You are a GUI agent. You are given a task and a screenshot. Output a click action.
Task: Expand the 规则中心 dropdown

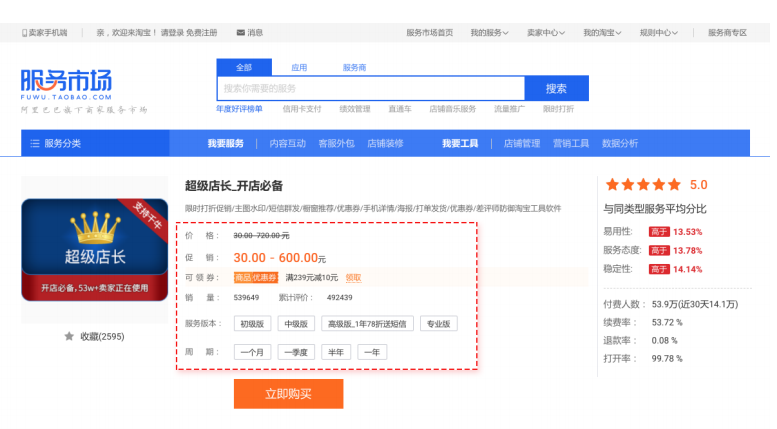pyautogui.click(x=659, y=33)
